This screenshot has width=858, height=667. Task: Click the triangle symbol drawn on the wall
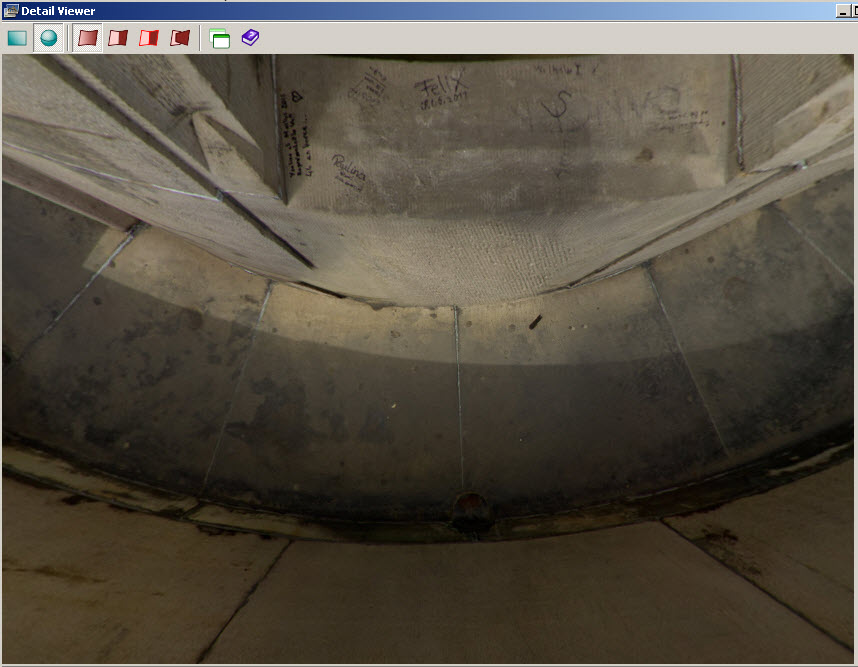(297, 97)
